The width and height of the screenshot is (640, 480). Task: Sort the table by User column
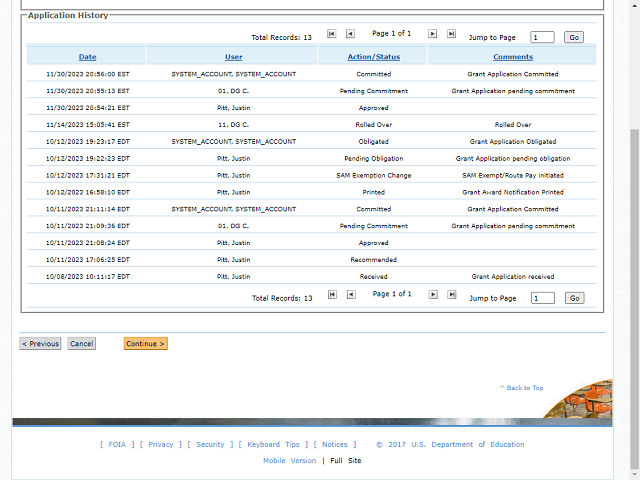coord(233,57)
